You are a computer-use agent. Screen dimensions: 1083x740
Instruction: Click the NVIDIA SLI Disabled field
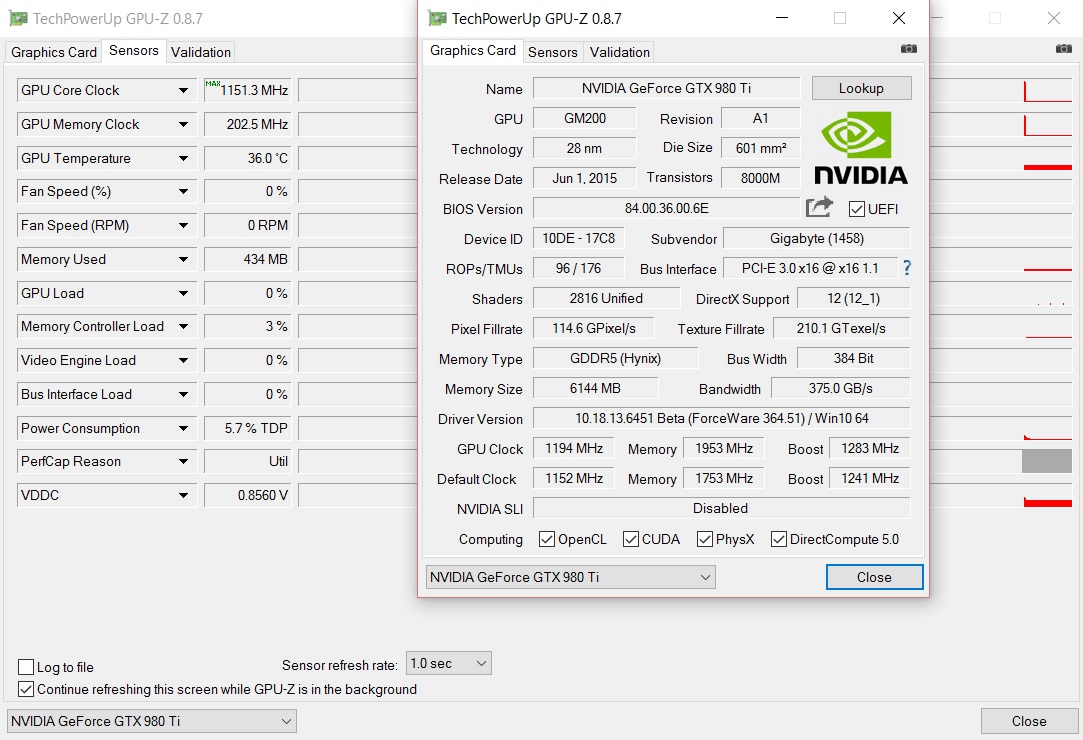(x=721, y=508)
